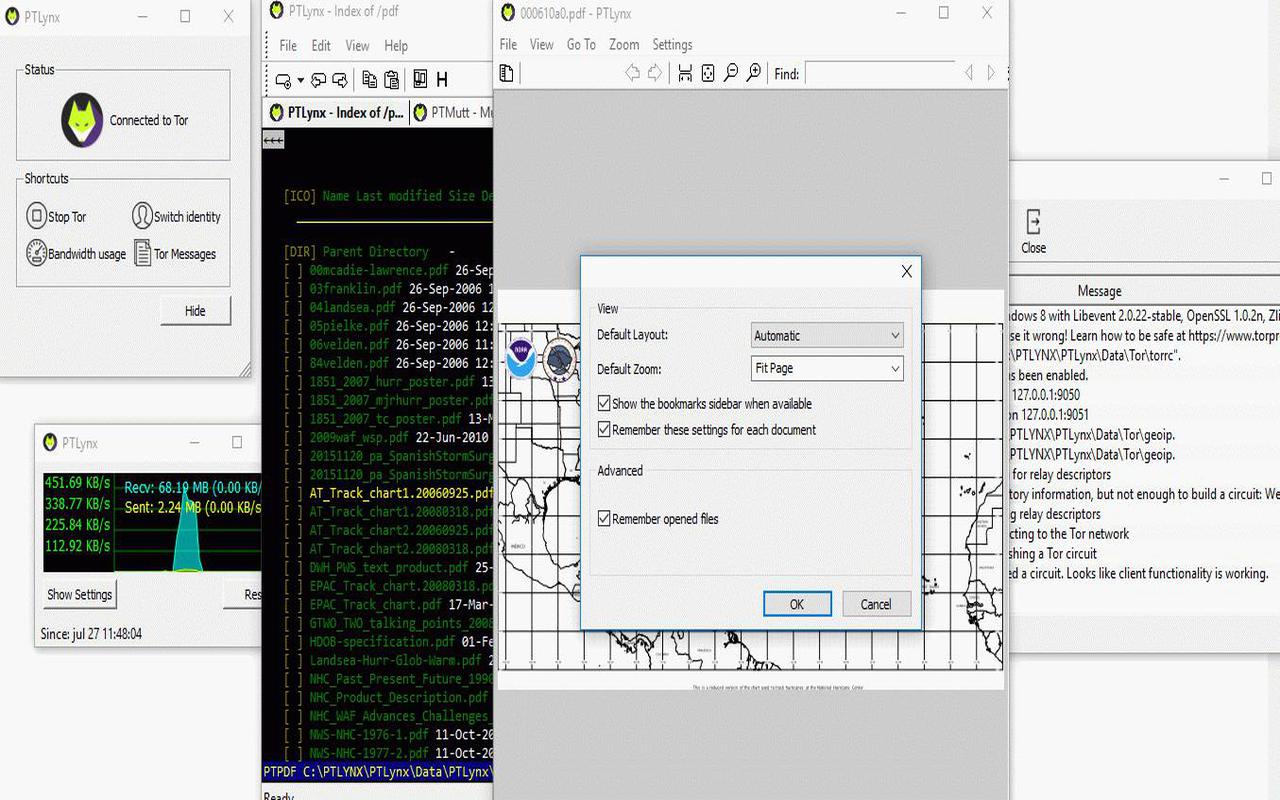This screenshot has height=800, width=1280.
Task: Click the settings panel icon before H
Action: [x=420, y=80]
